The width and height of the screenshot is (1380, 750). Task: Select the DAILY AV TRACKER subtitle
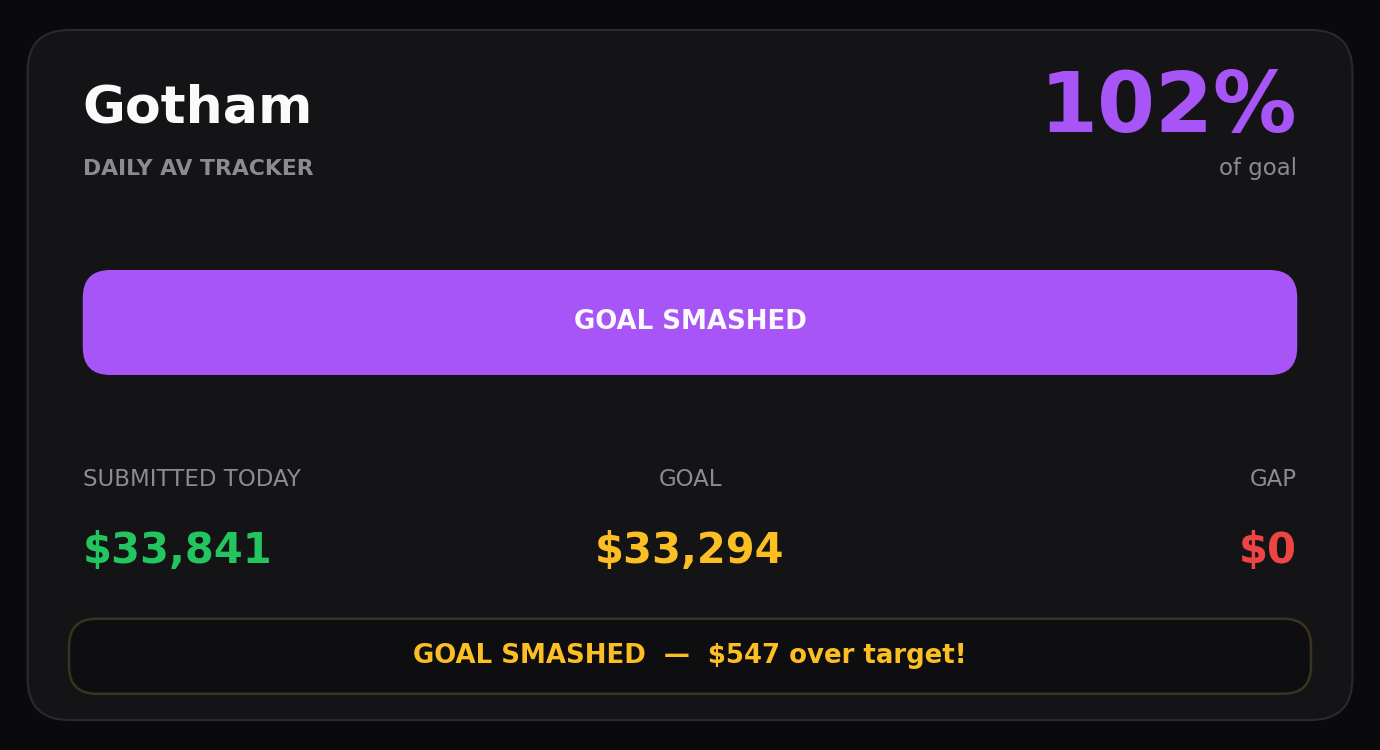(x=198, y=169)
